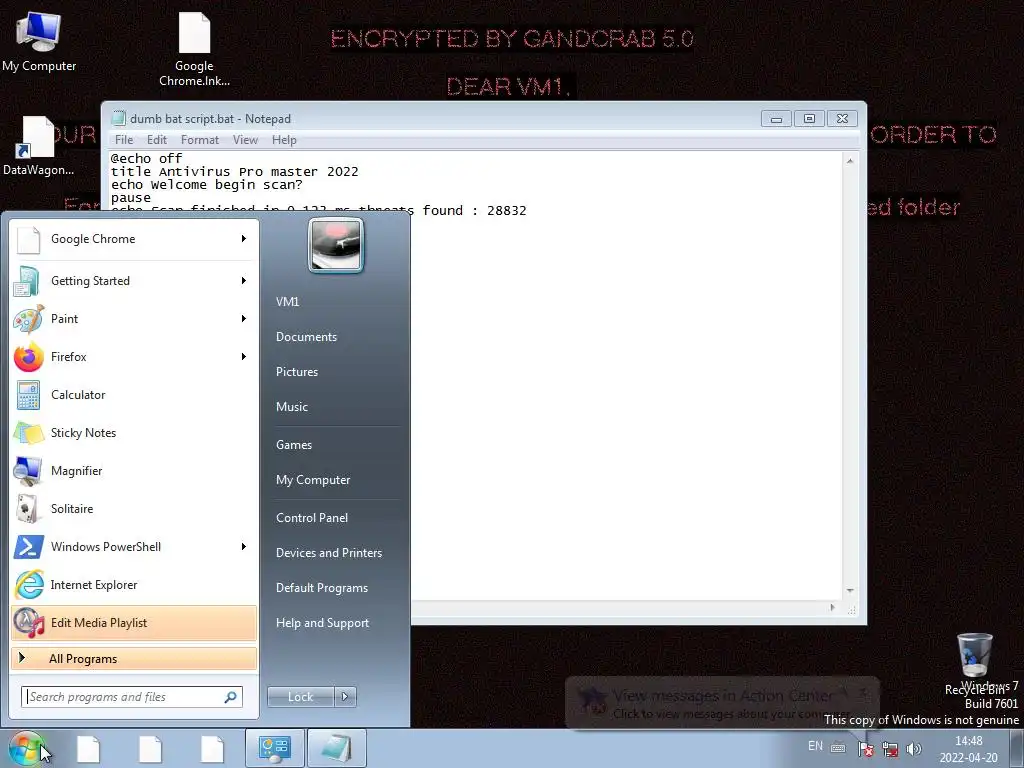Screen dimensions: 1024x768
Task: Launch Magnifier from the Start menu
Action: [x=133, y=470]
